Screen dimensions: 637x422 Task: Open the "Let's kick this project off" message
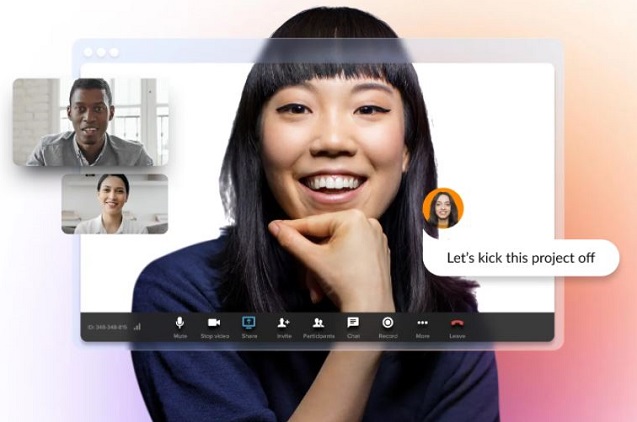[x=521, y=258]
